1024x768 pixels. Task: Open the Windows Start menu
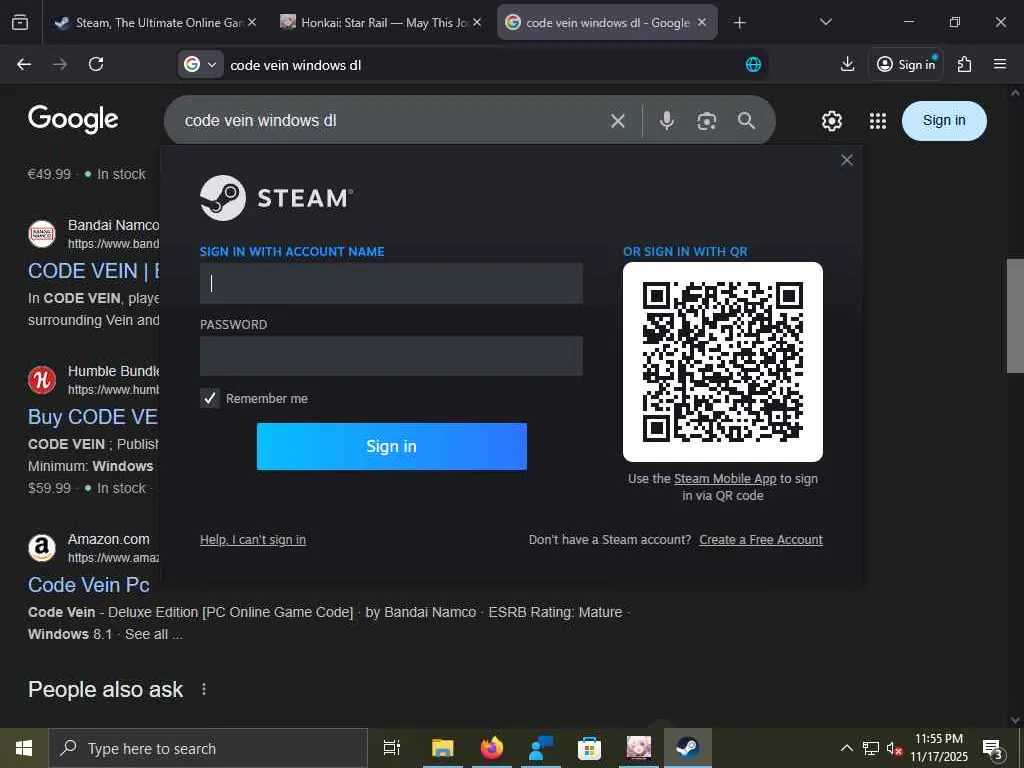click(24, 748)
